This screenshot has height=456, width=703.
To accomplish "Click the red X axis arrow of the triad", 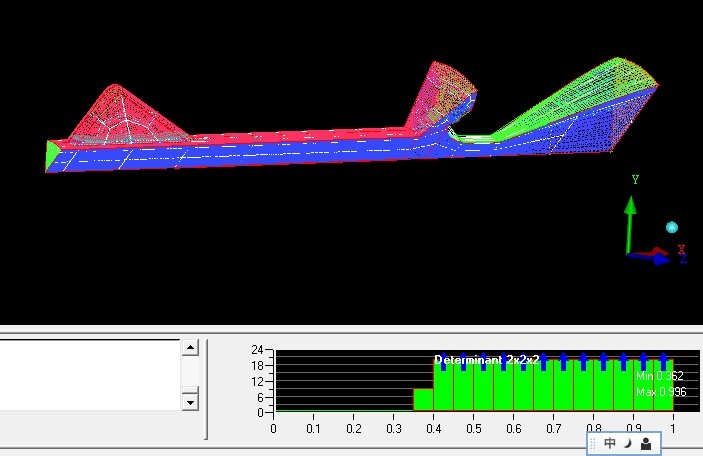I will pyautogui.click(x=657, y=252).
